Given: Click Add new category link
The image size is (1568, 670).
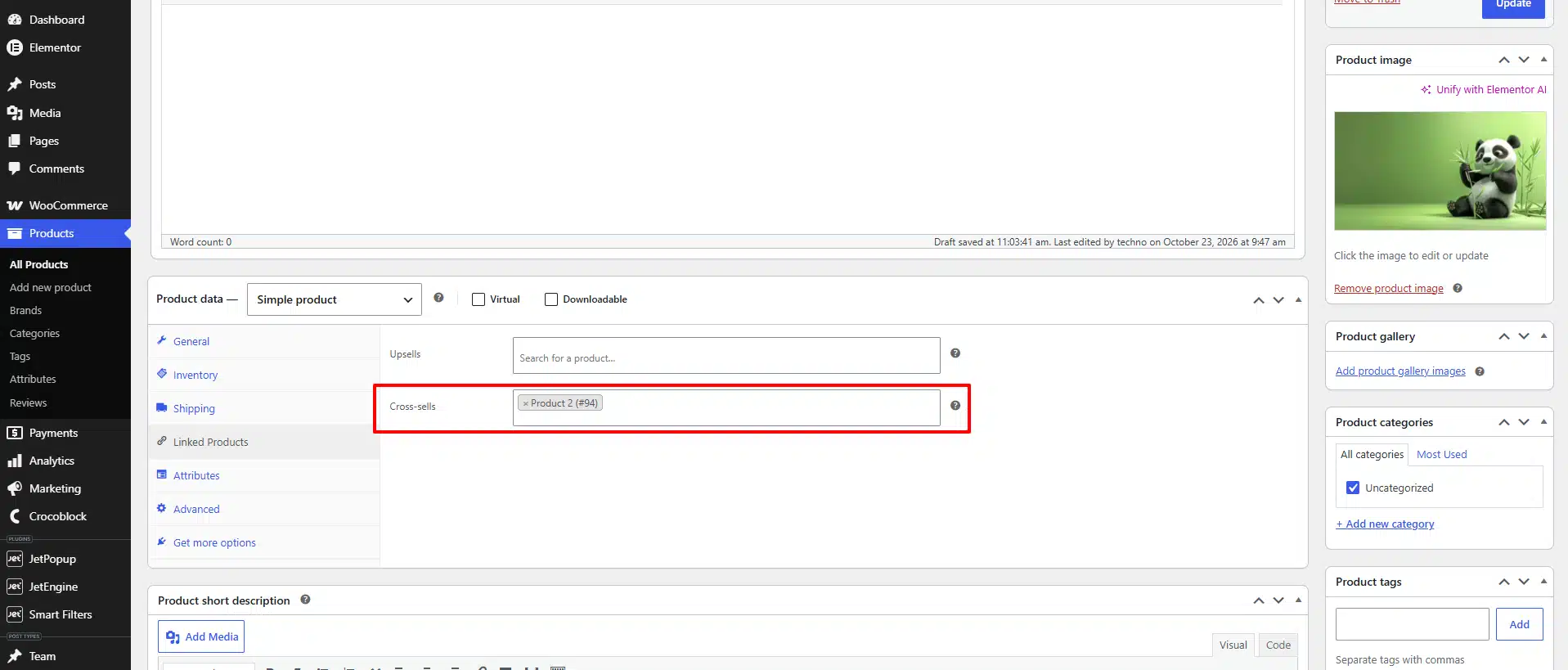Looking at the screenshot, I should click(1385, 524).
